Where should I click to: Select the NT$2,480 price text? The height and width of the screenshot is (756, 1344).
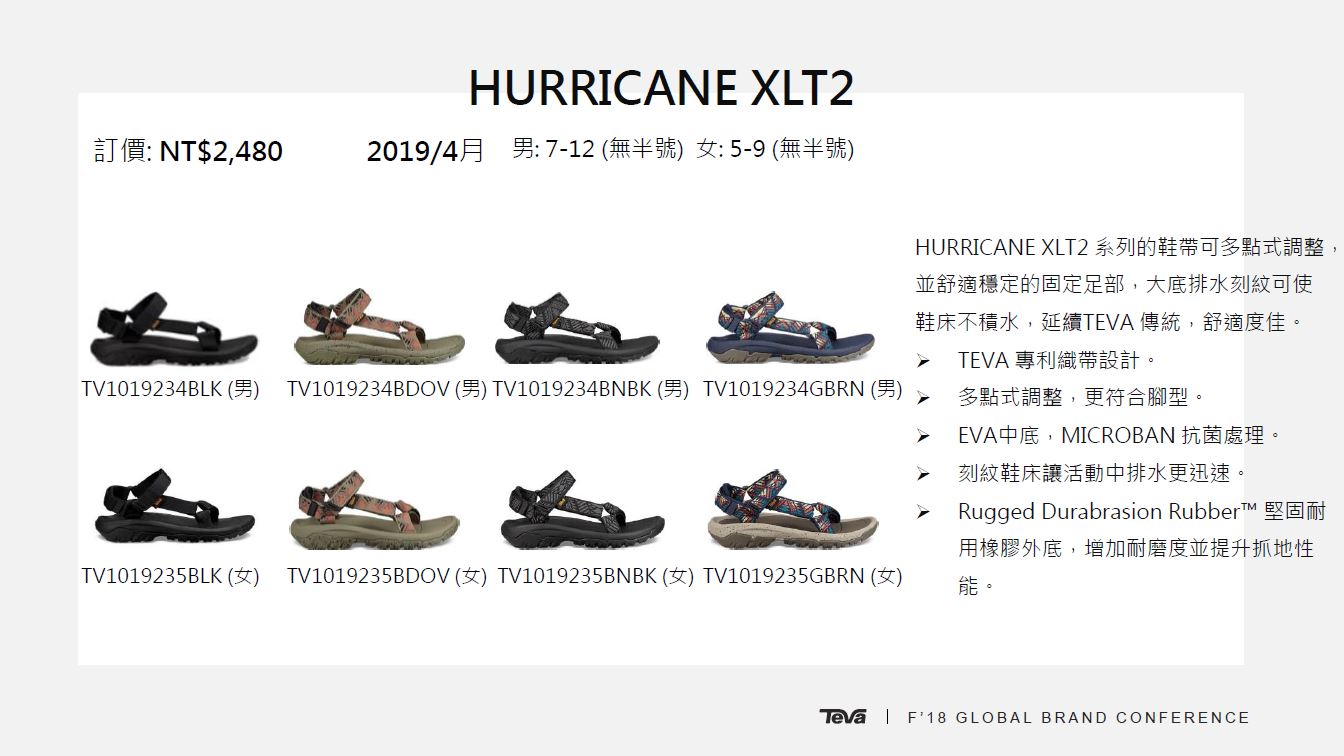221,152
